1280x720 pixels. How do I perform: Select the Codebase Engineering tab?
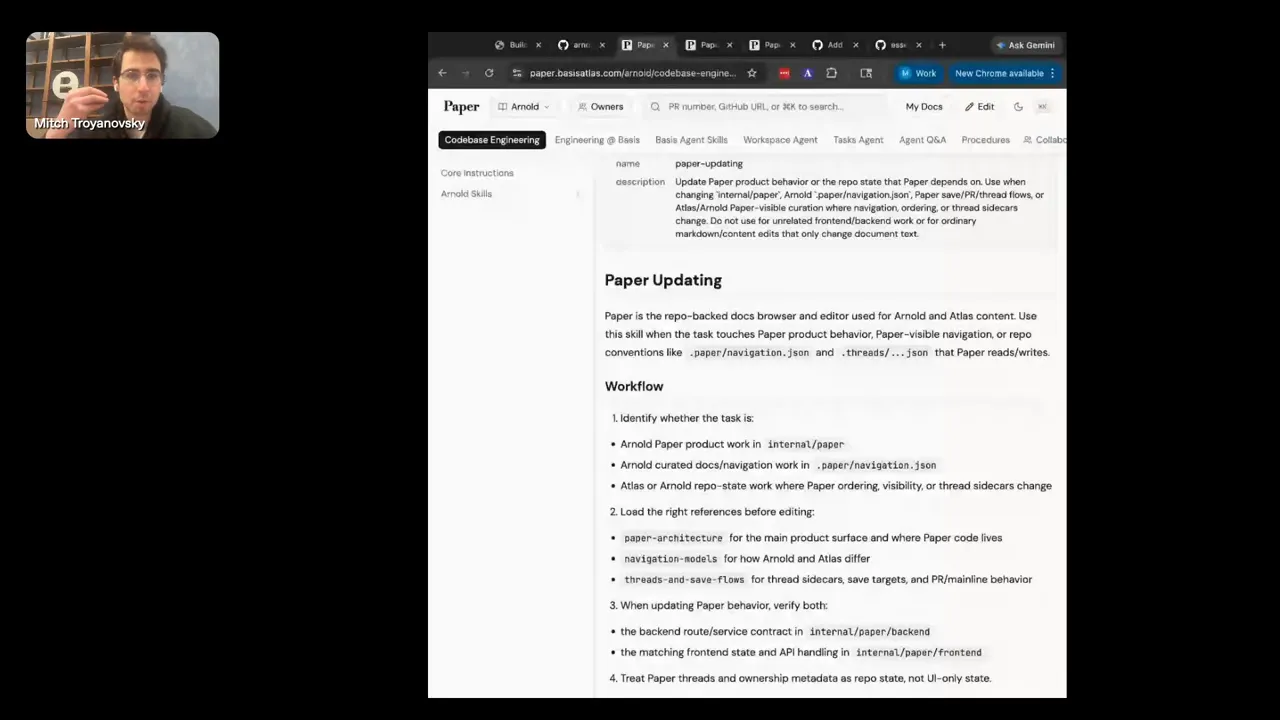click(492, 140)
